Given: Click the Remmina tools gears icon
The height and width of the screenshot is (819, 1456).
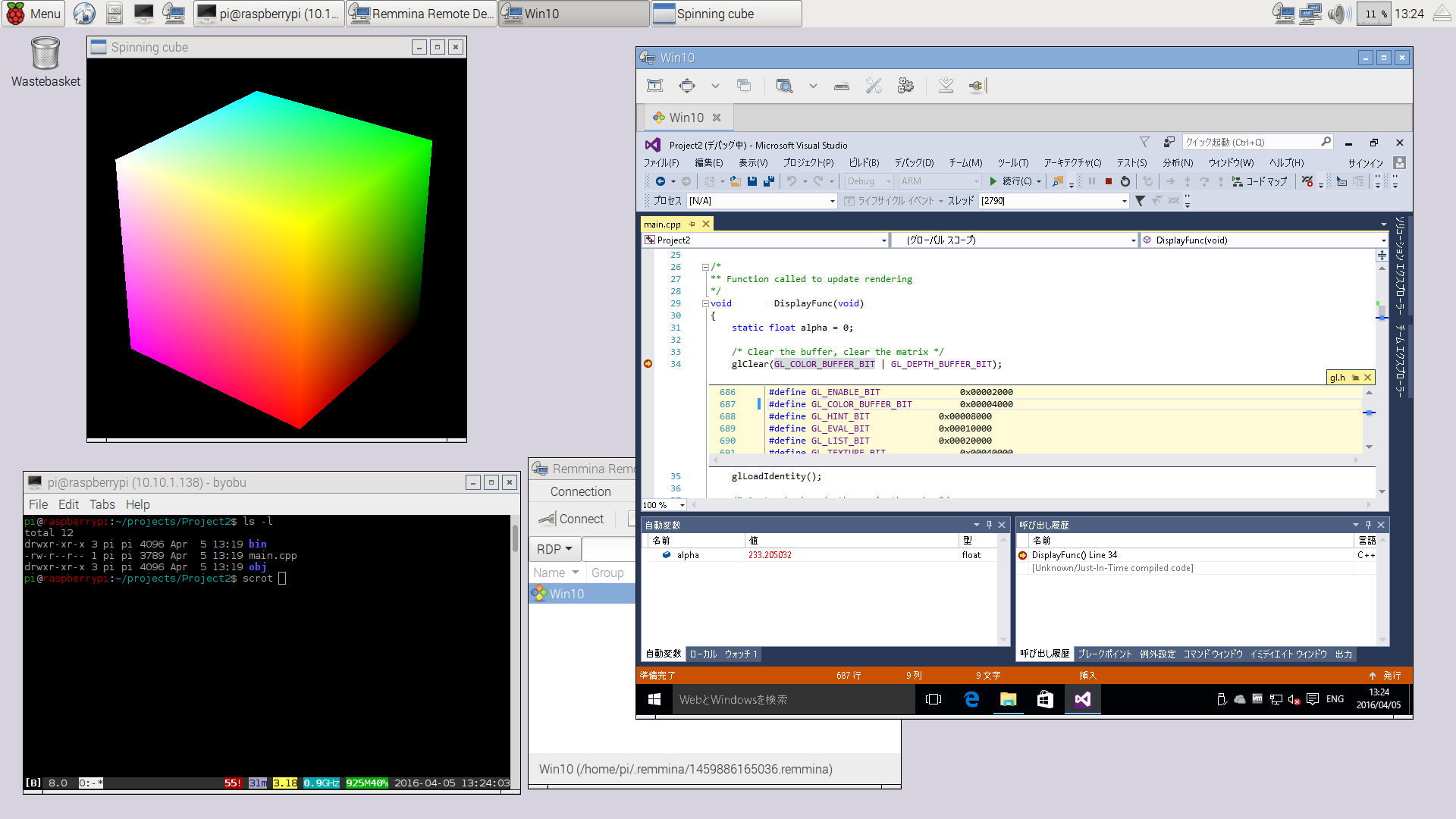Looking at the screenshot, I should [x=905, y=86].
